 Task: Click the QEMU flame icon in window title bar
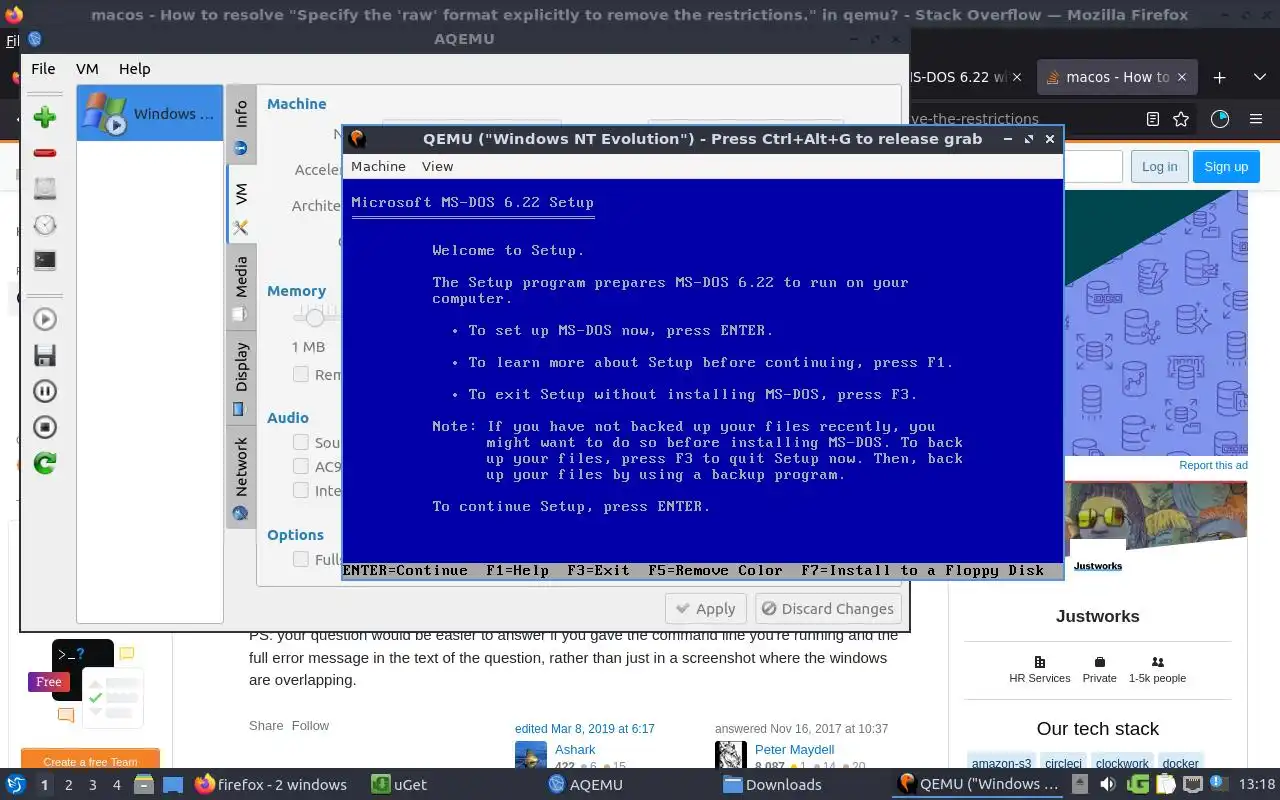tap(356, 139)
